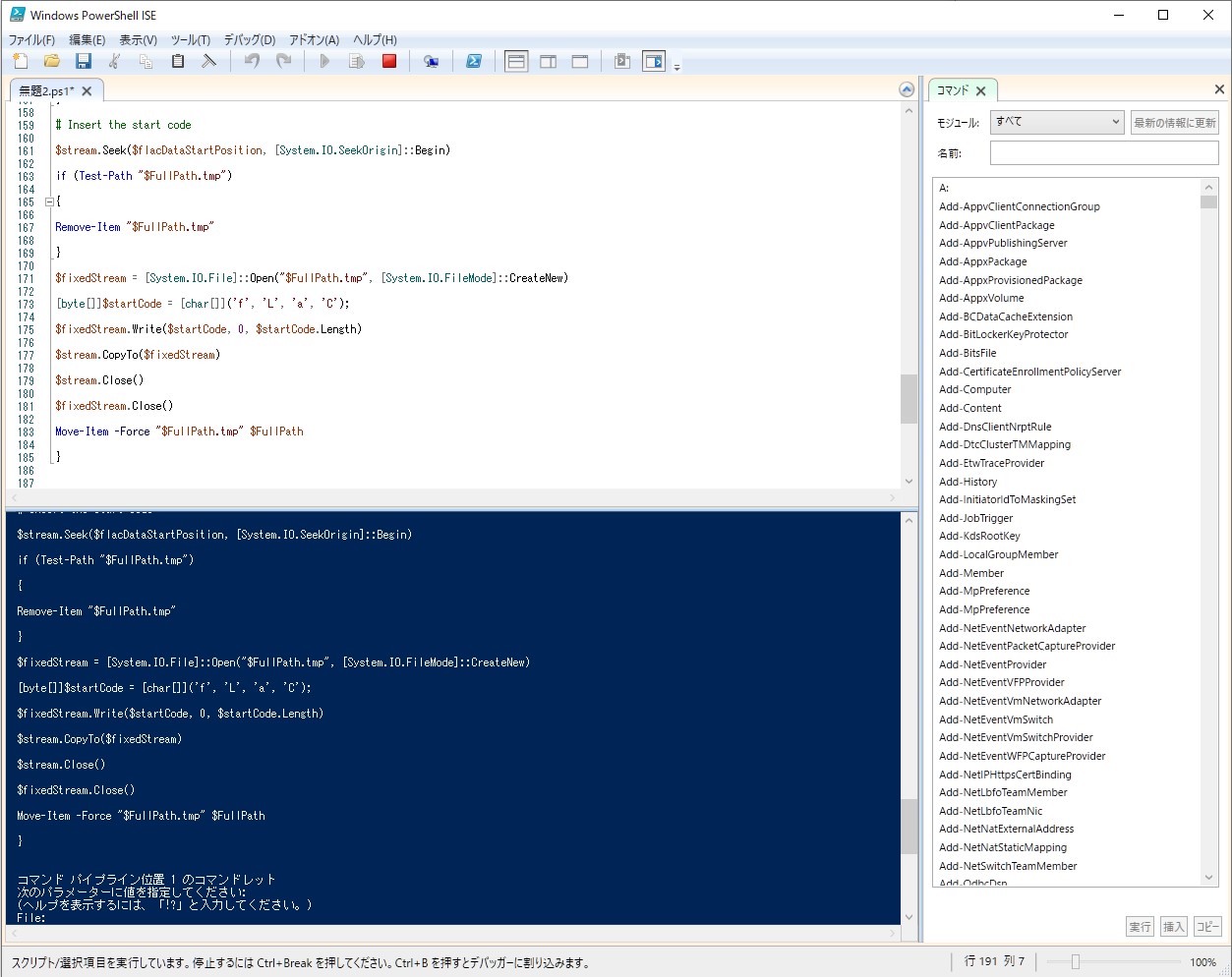Toggle the script pane to the right
1232x977 pixels.
[548, 60]
